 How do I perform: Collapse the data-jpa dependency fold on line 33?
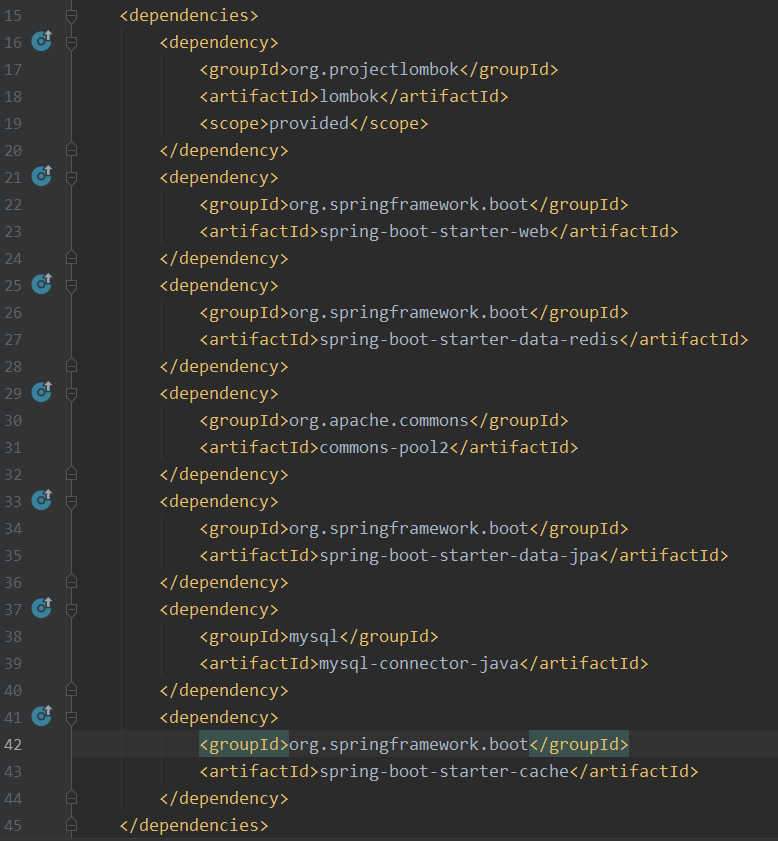(71, 501)
